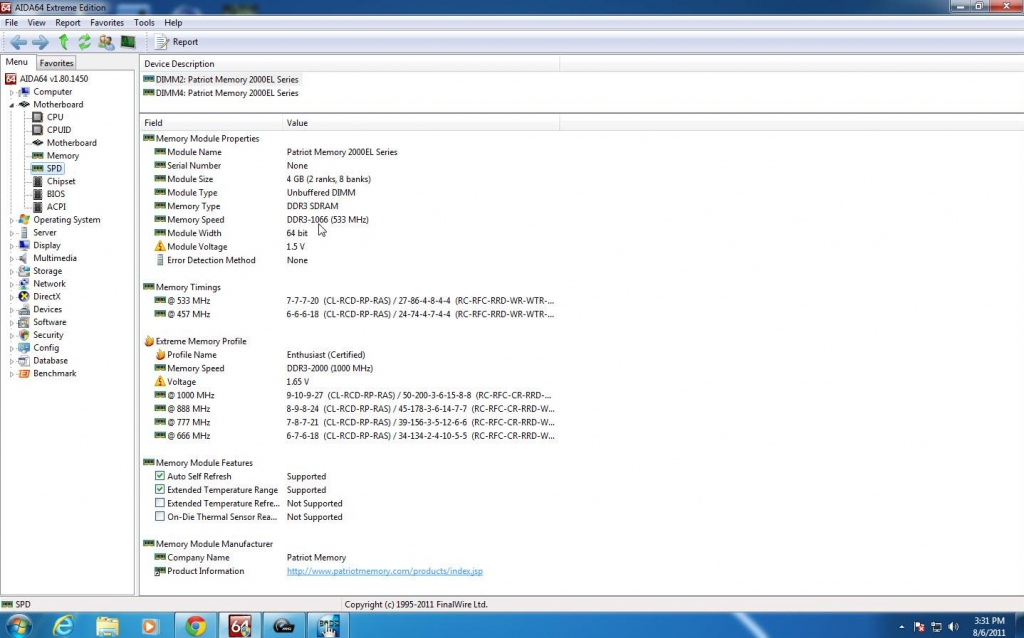Open the Tools menu
Screen dimensions: 1024x638
click(144, 22)
